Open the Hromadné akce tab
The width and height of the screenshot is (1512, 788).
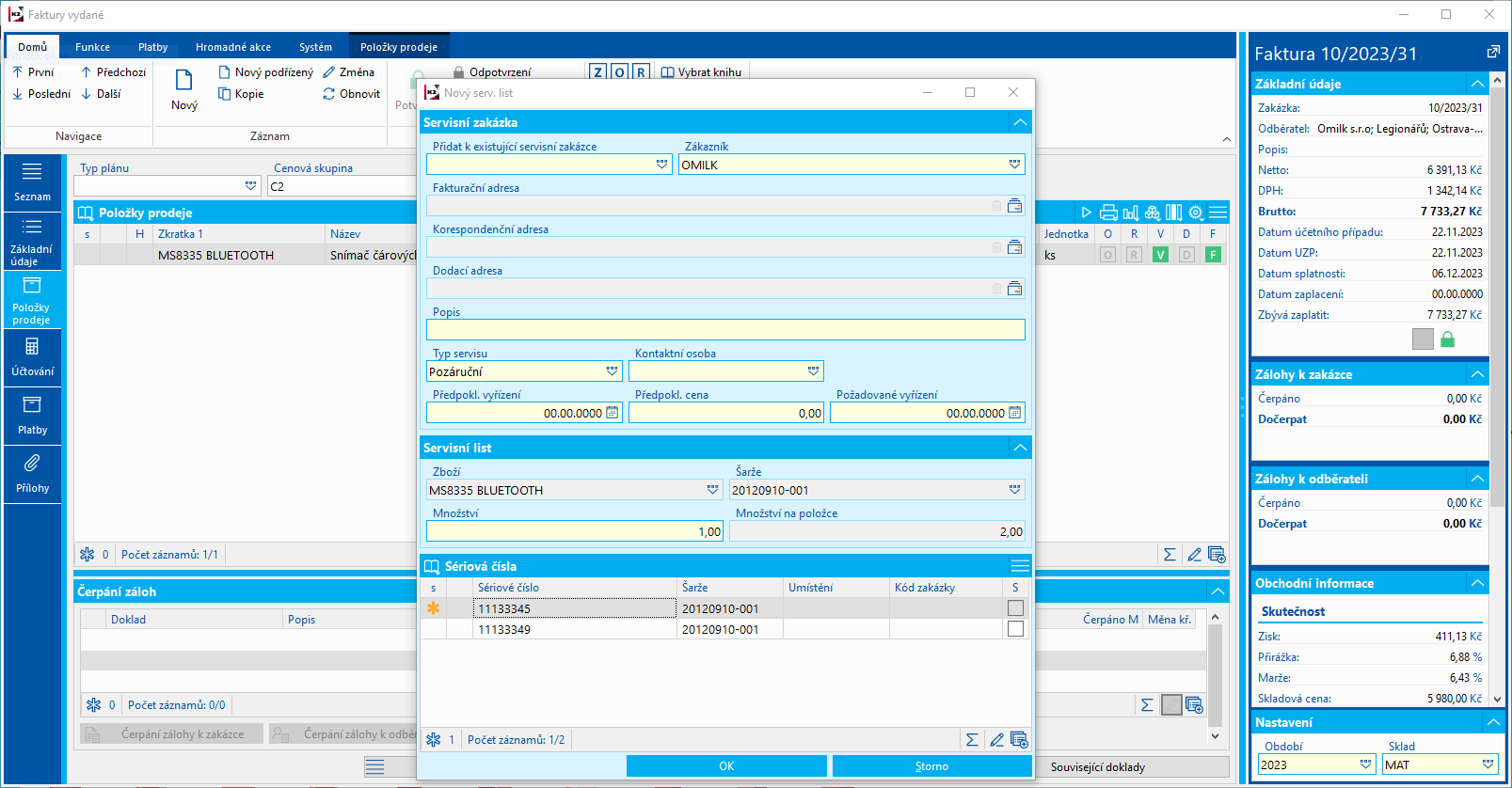(x=232, y=47)
